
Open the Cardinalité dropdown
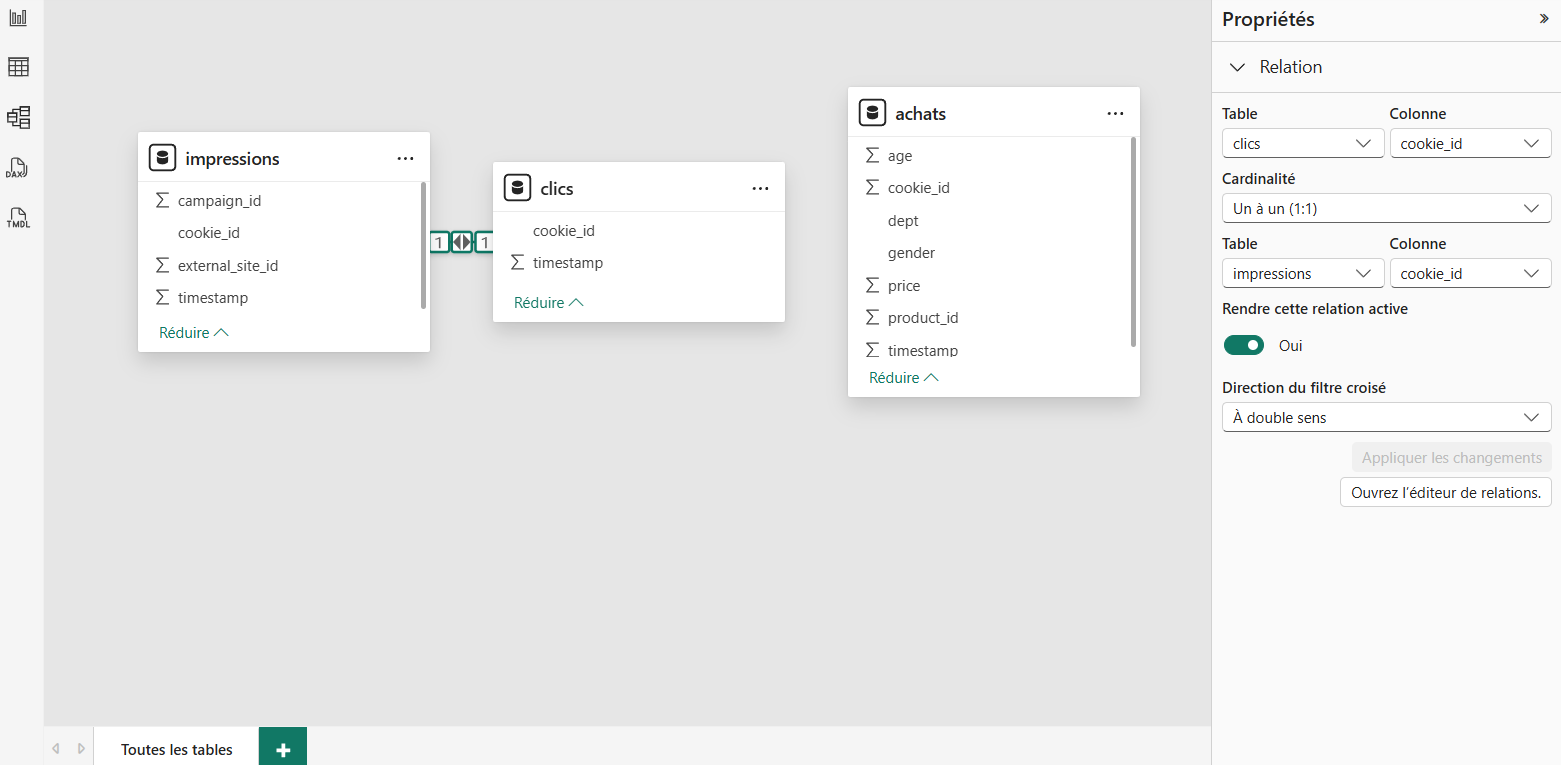pyautogui.click(x=1386, y=208)
